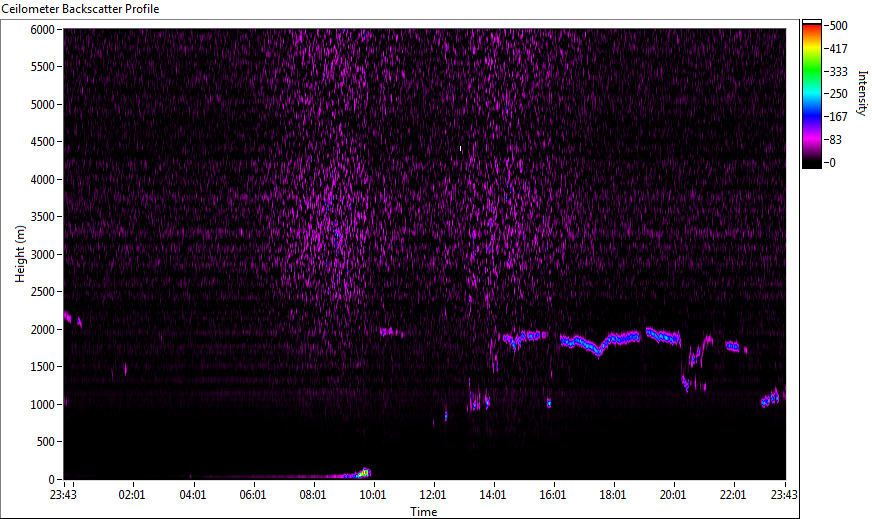Click the 2500 height axis label
This screenshot has height=519, width=872.
pyautogui.click(x=42, y=292)
